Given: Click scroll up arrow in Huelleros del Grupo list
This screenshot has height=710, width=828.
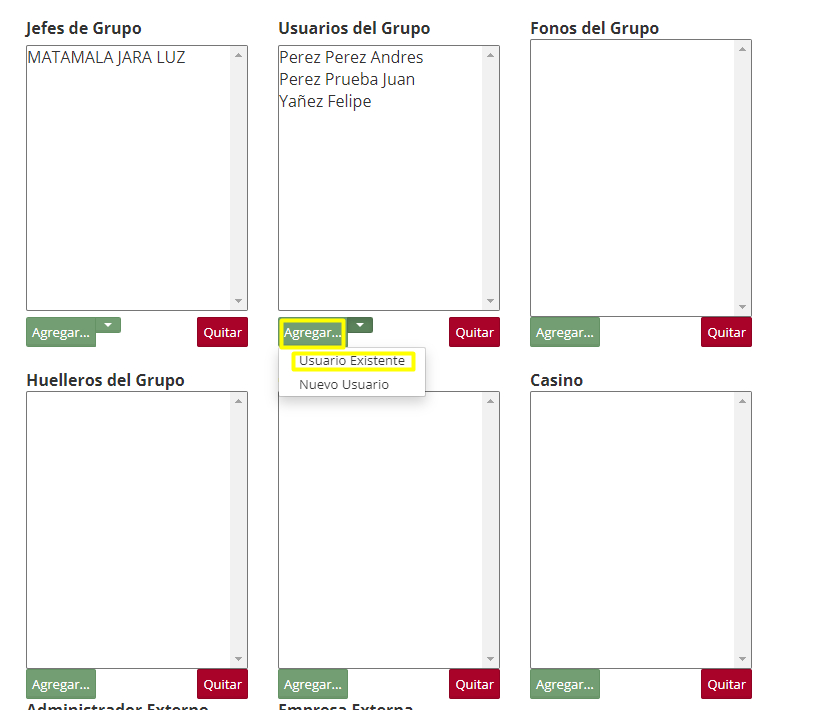Looking at the screenshot, I should 238,402.
